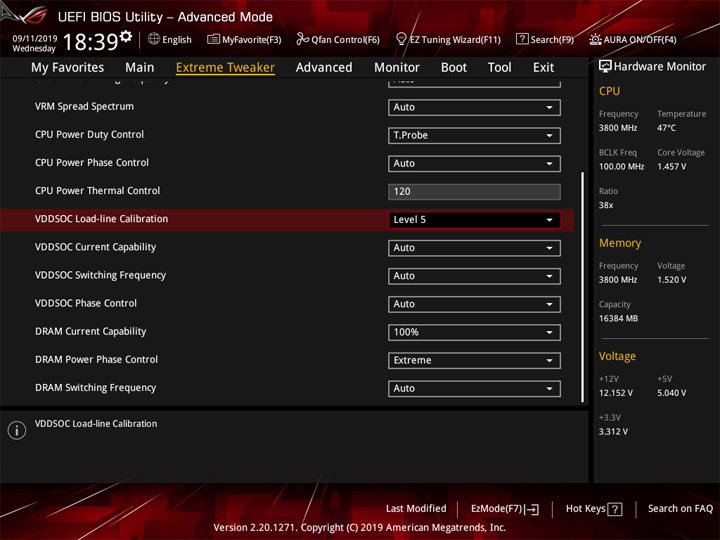Launch EZ Tuning Wizard bulb icon
The image size is (720, 540).
pos(401,39)
